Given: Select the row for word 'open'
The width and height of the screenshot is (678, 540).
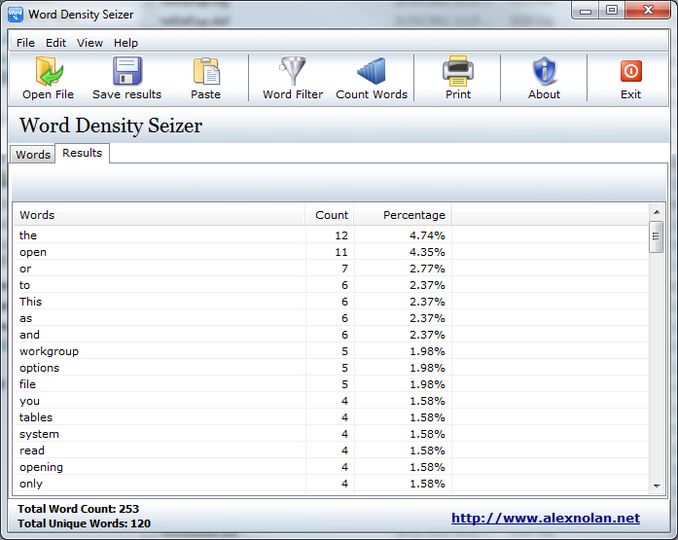Looking at the screenshot, I should [331, 252].
